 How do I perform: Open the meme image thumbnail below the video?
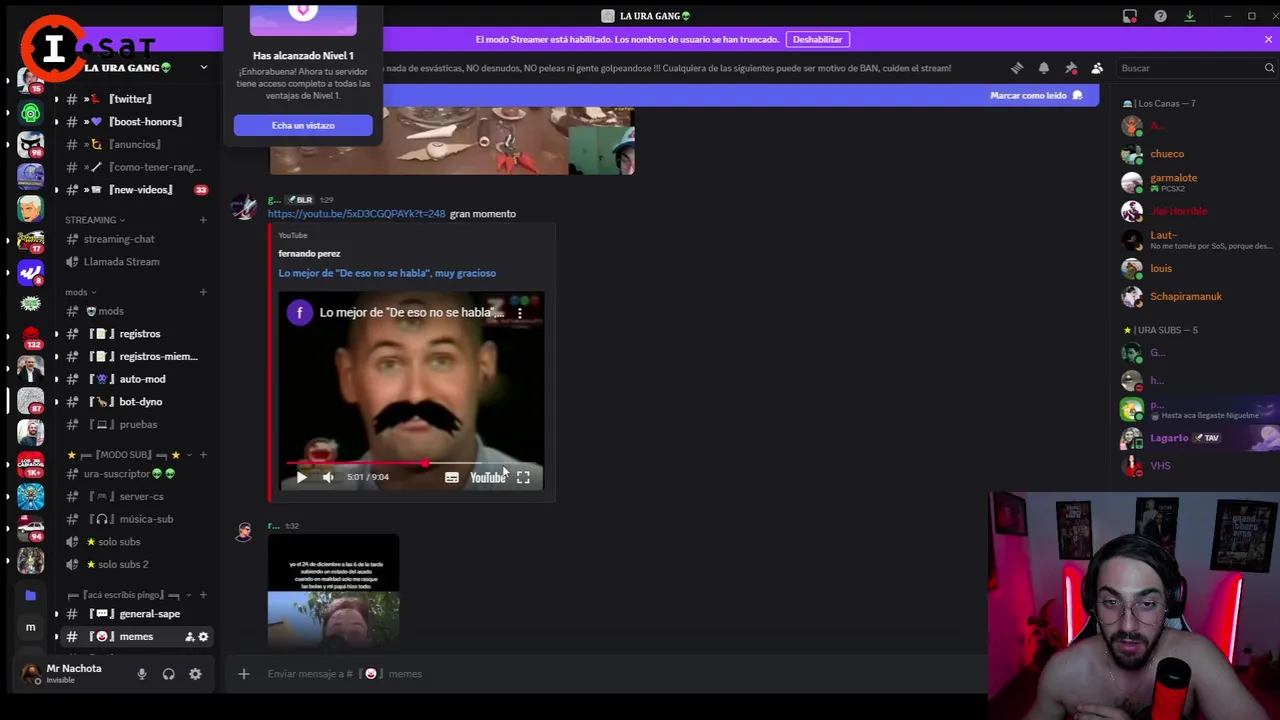tap(333, 590)
